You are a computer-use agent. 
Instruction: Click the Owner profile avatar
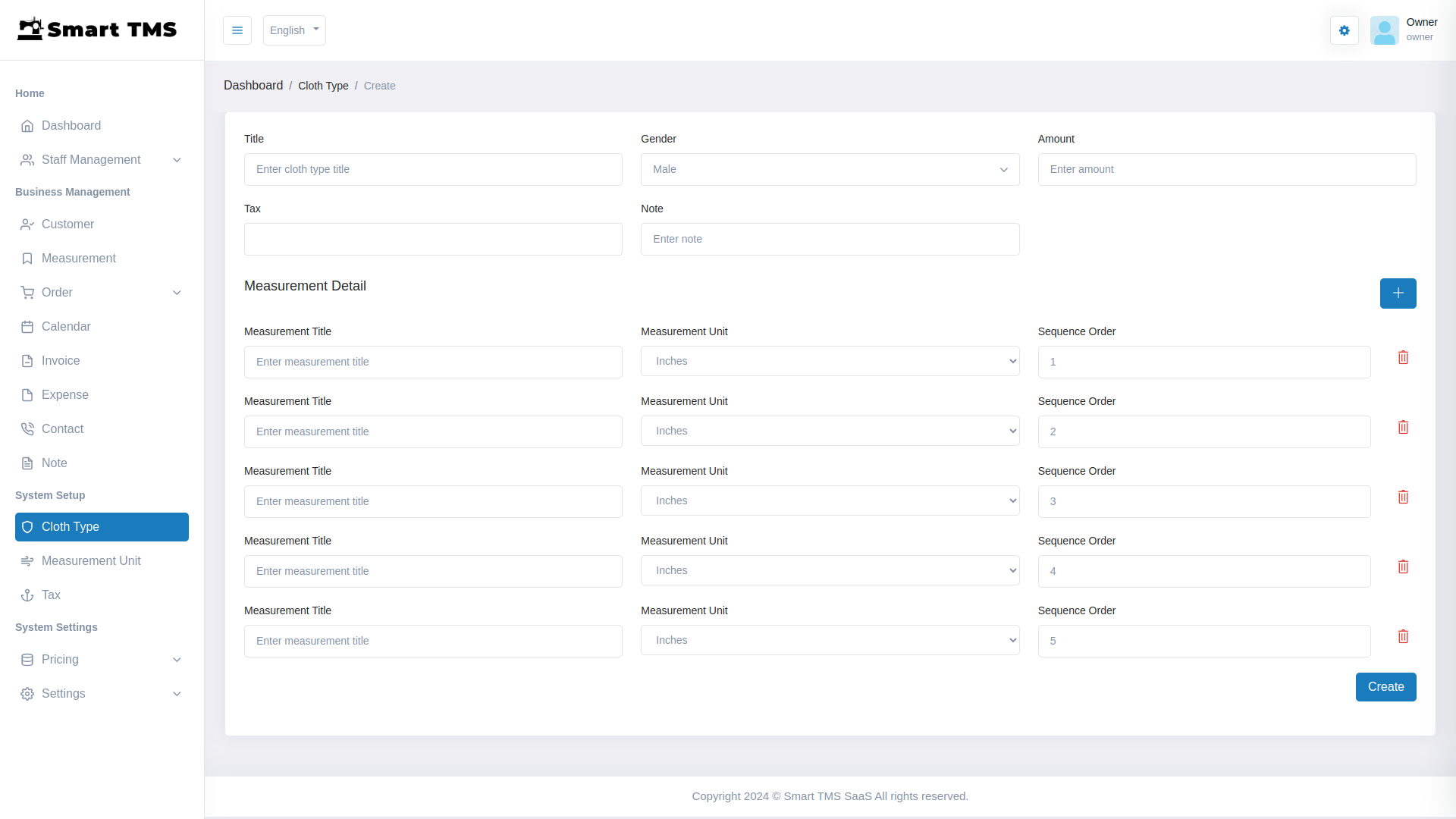pos(1385,30)
